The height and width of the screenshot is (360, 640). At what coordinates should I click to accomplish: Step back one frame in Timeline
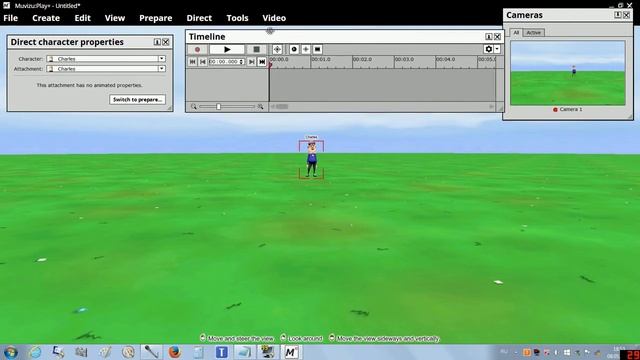202,62
